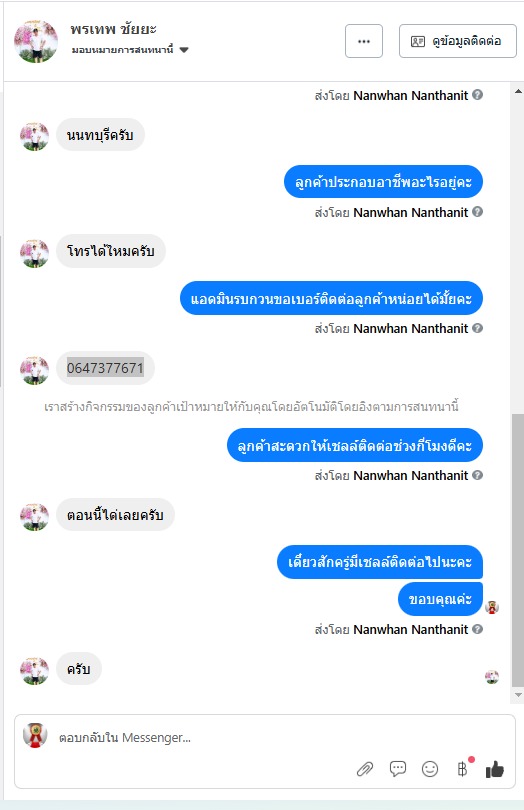Click the phone number 0647377671 message
This screenshot has height=810, width=524.
[x=105, y=368]
